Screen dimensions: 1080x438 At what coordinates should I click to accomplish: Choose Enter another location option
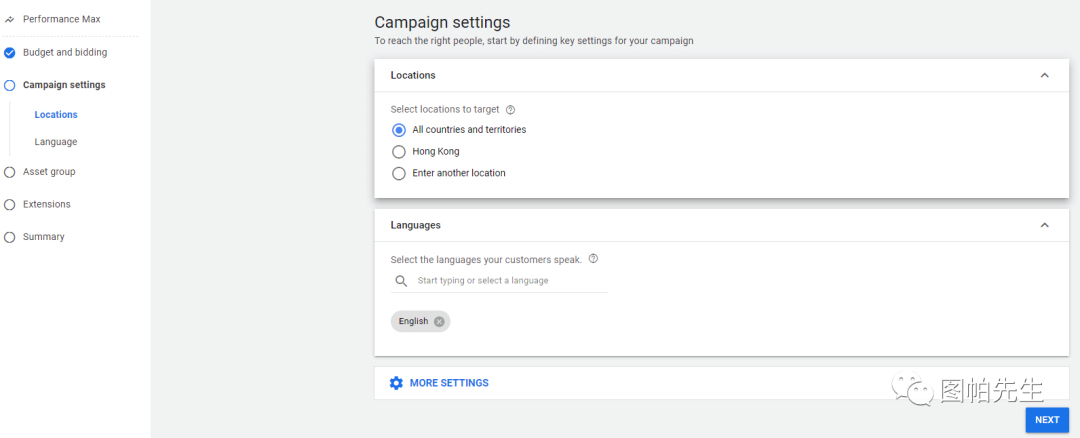399,173
